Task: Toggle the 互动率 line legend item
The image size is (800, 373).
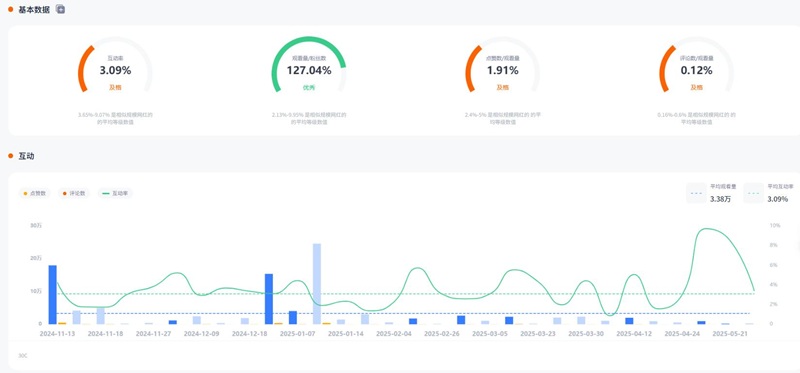Action: coord(115,193)
